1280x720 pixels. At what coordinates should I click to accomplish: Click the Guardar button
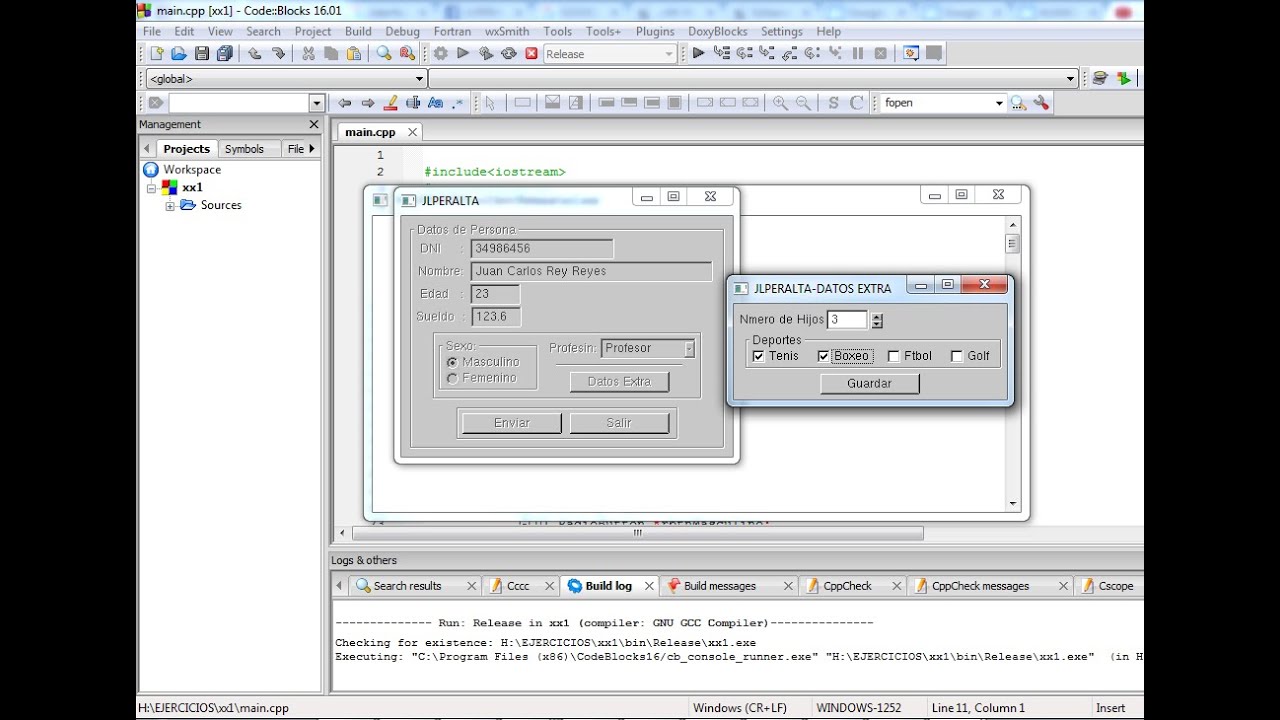[x=869, y=383]
